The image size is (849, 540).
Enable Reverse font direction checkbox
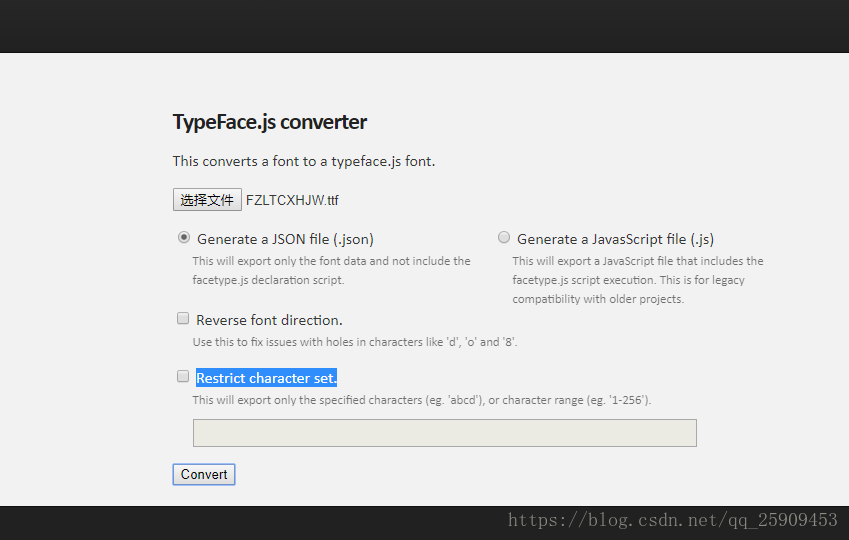coord(183,318)
